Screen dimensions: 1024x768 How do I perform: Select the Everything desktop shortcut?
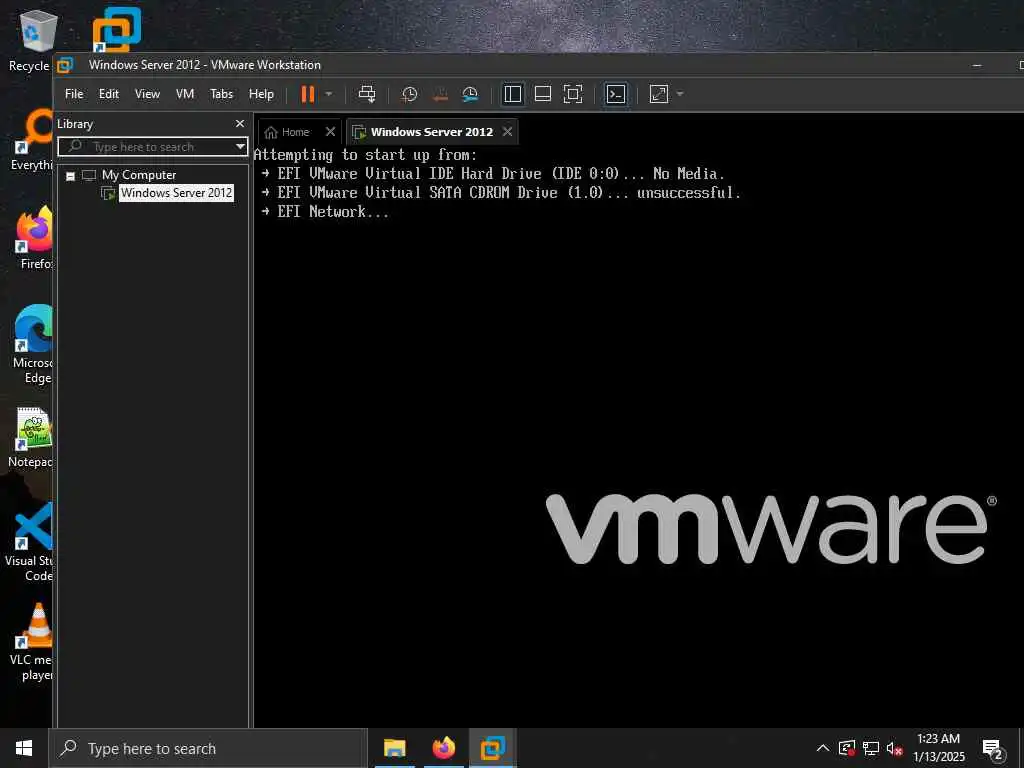31,140
